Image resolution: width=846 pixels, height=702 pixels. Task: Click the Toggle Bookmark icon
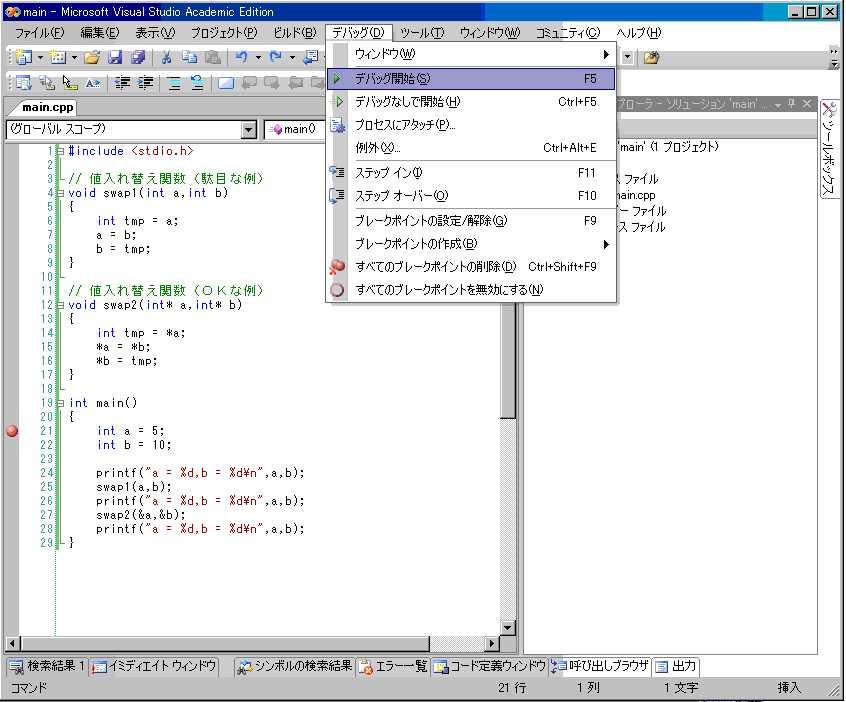226,83
